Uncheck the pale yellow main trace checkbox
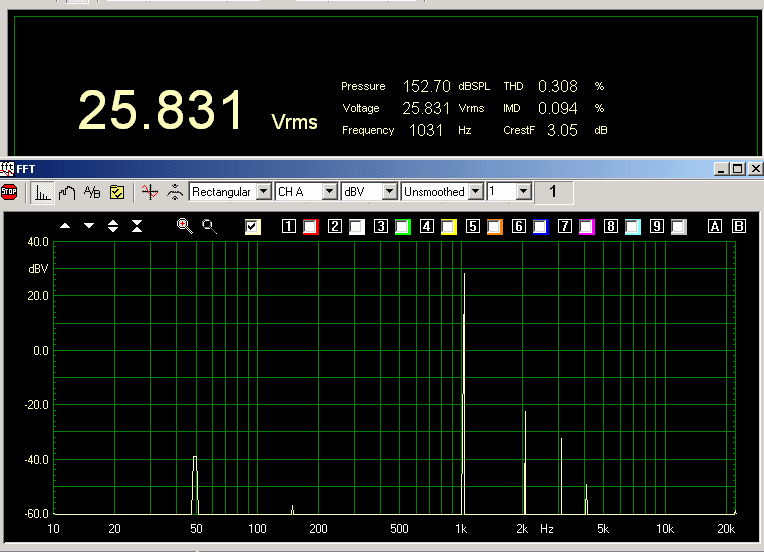 tap(252, 227)
